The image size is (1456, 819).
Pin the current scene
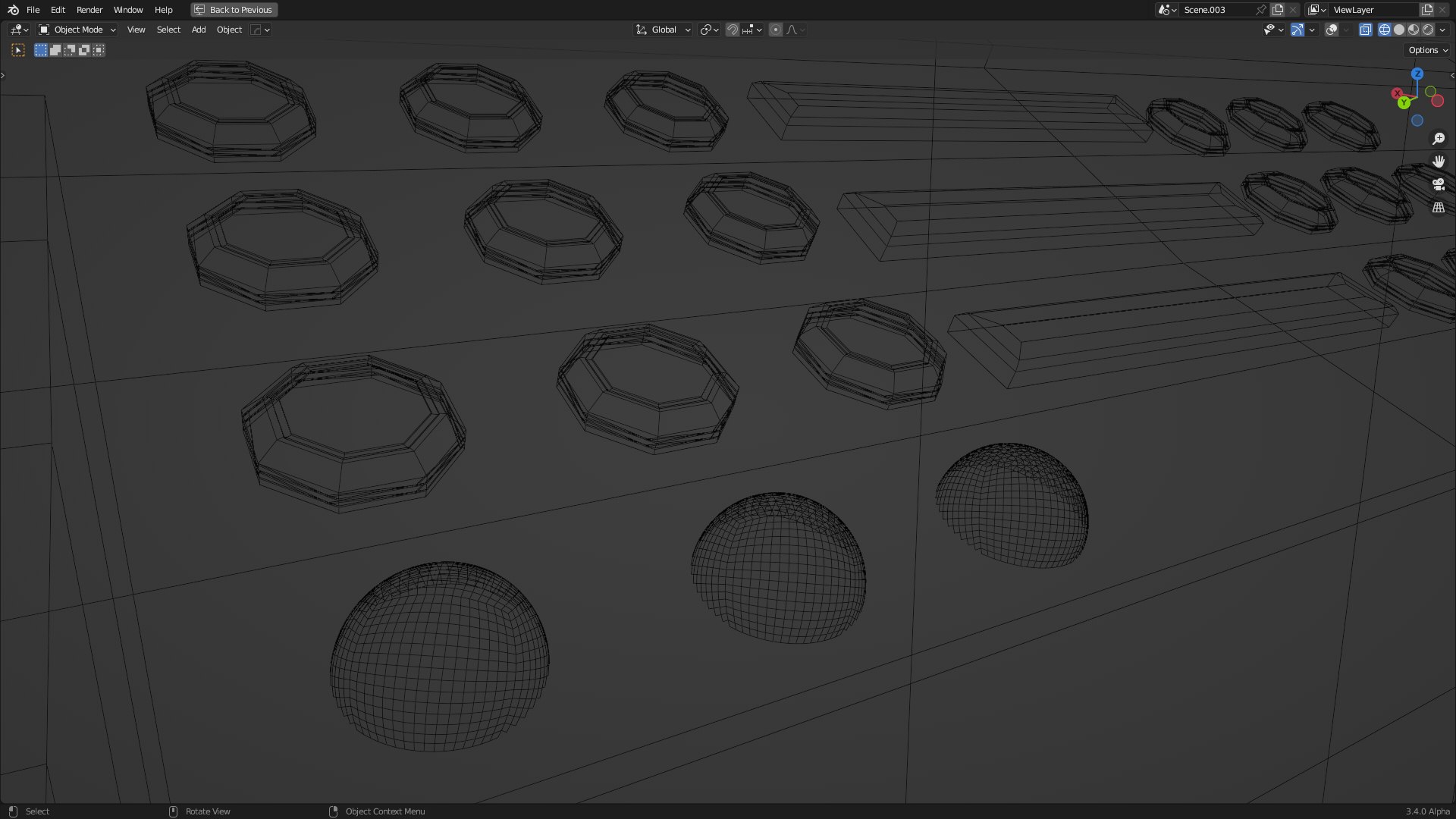click(x=1261, y=10)
